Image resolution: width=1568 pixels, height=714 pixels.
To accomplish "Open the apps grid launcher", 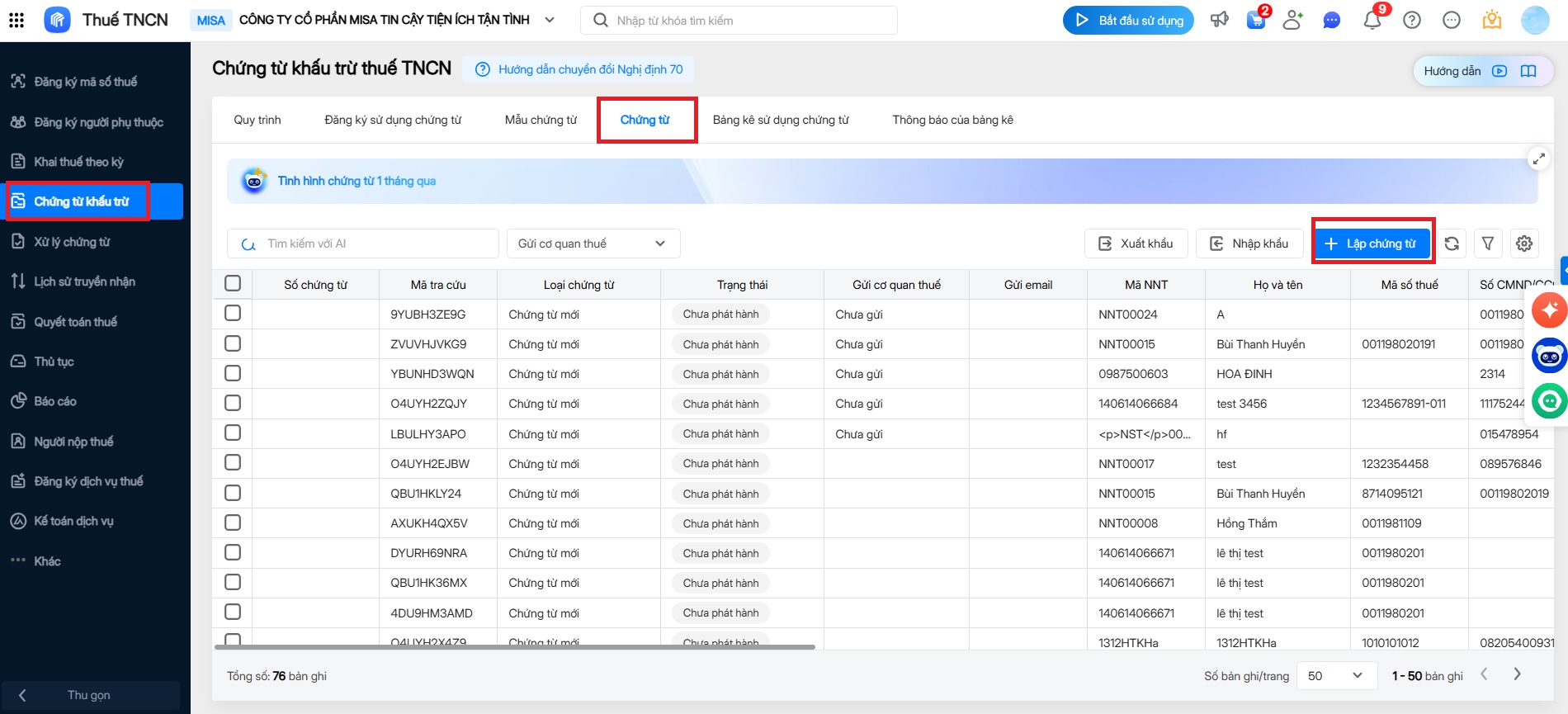I will click(17, 21).
